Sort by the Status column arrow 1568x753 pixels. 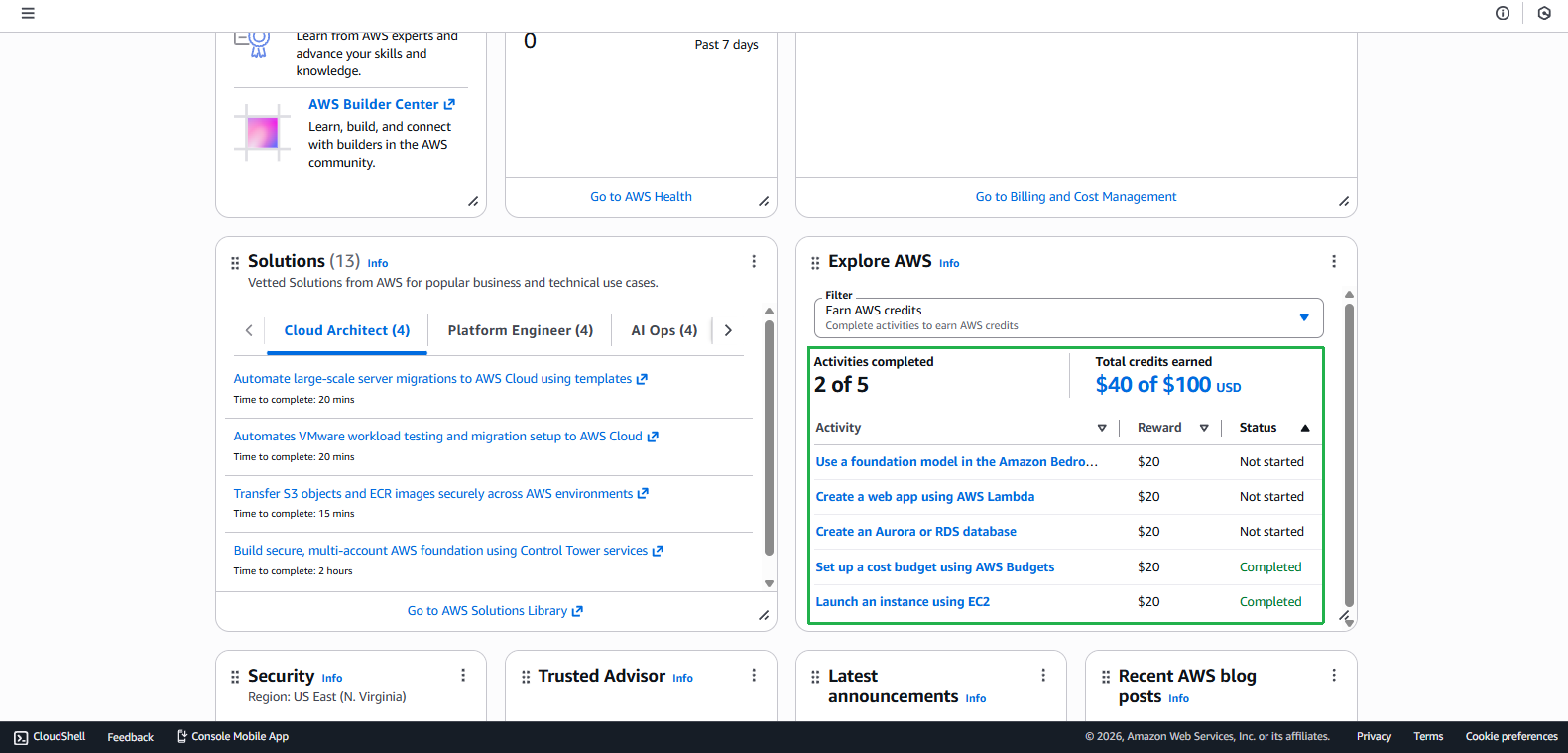tap(1305, 428)
